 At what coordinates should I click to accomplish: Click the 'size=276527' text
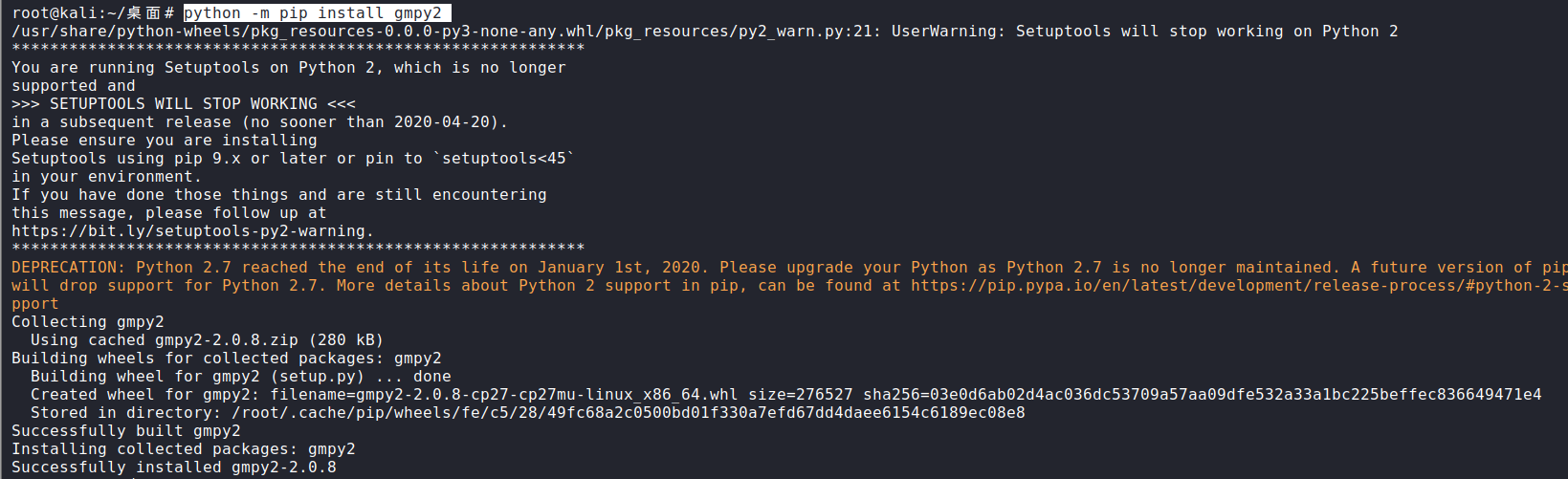pos(801,395)
